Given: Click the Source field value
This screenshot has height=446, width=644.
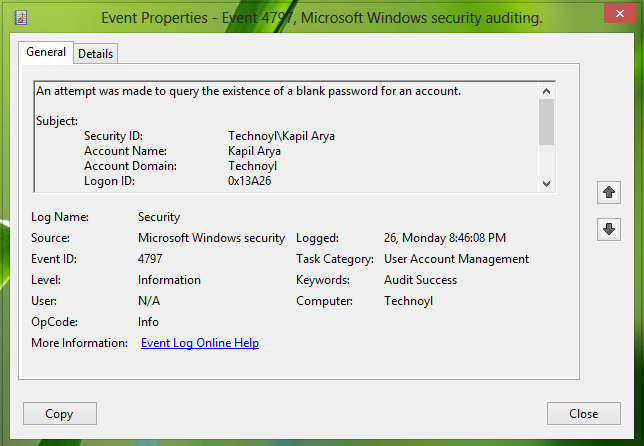Looking at the screenshot, I should point(211,238).
